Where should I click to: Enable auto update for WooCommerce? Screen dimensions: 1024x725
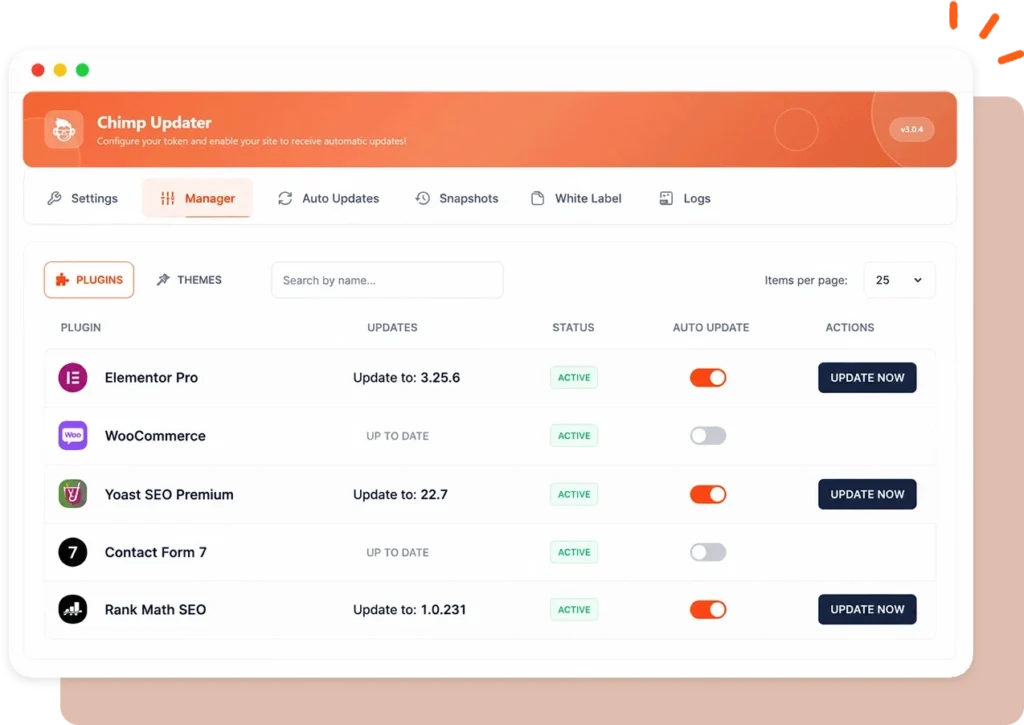708,436
